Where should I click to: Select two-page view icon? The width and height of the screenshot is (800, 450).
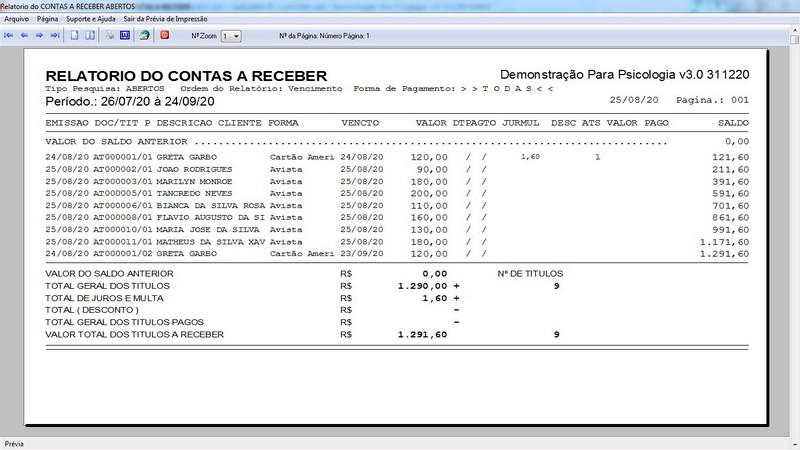point(90,36)
